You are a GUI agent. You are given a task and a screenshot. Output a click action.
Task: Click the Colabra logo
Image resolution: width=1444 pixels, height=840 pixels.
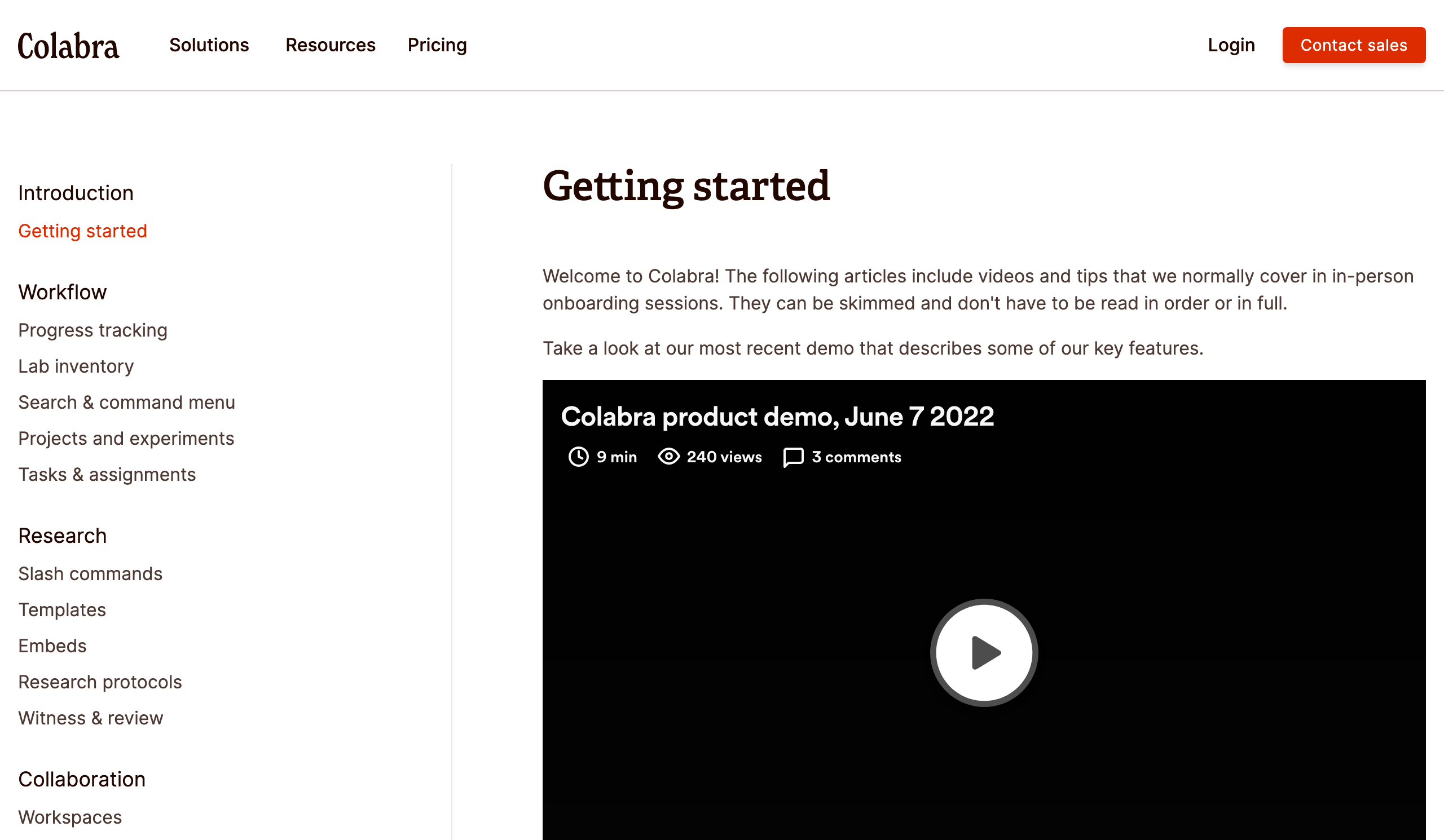click(x=68, y=46)
